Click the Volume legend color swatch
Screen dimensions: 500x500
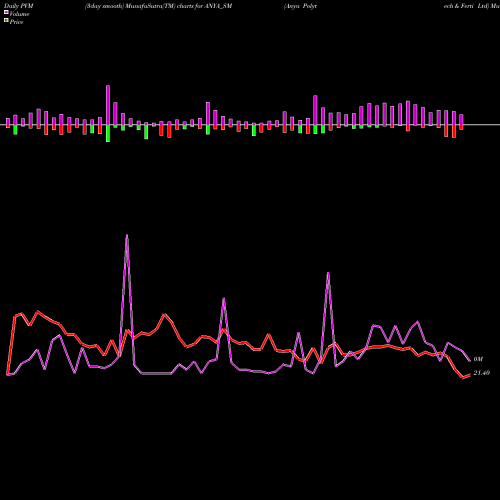(x=6, y=12)
